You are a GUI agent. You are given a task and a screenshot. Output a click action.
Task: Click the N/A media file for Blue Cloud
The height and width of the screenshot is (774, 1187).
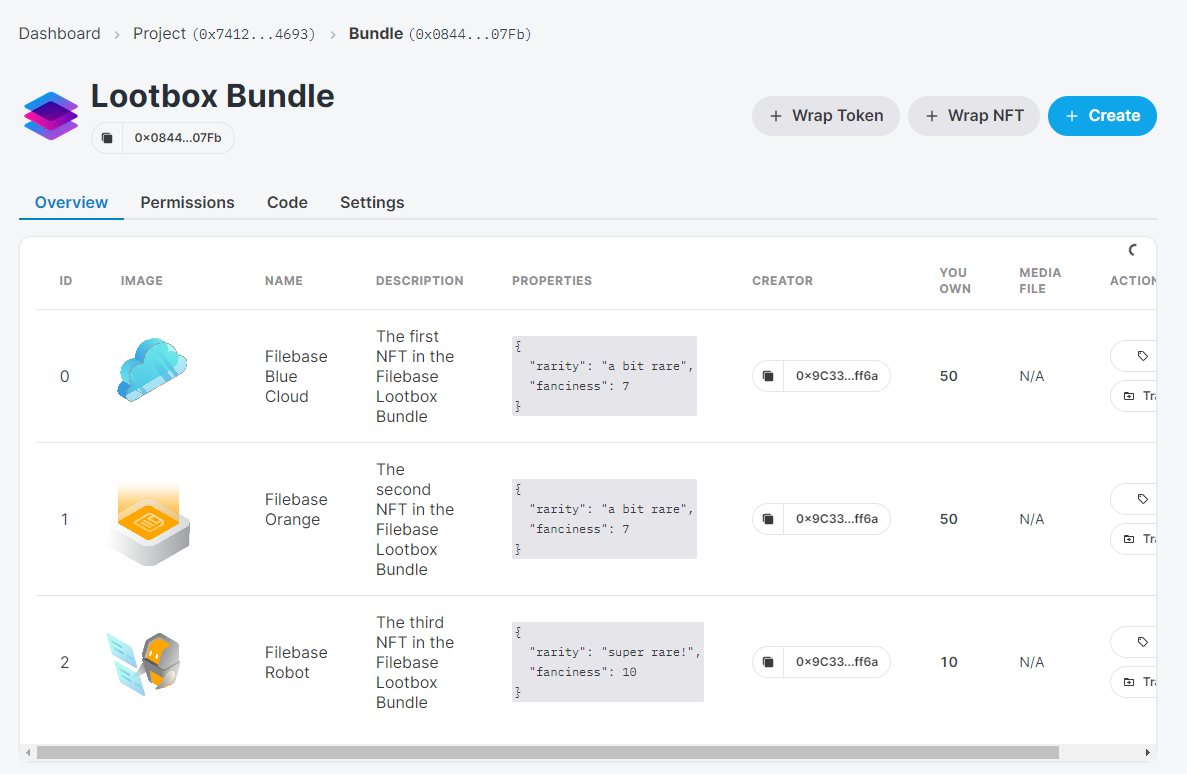coord(1032,376)
